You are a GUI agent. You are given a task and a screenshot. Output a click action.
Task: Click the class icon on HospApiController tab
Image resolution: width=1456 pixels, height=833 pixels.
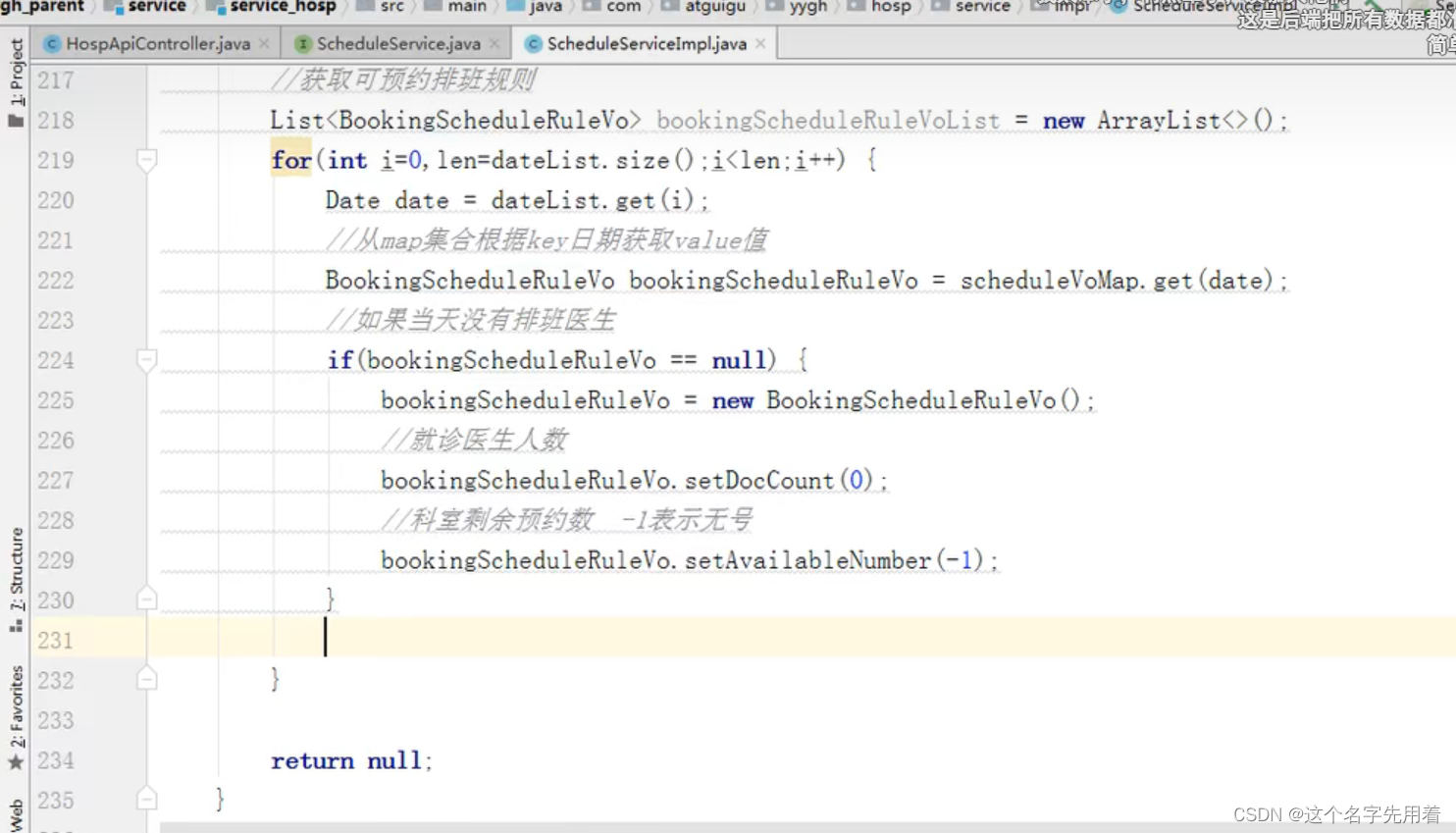(52, 43)
